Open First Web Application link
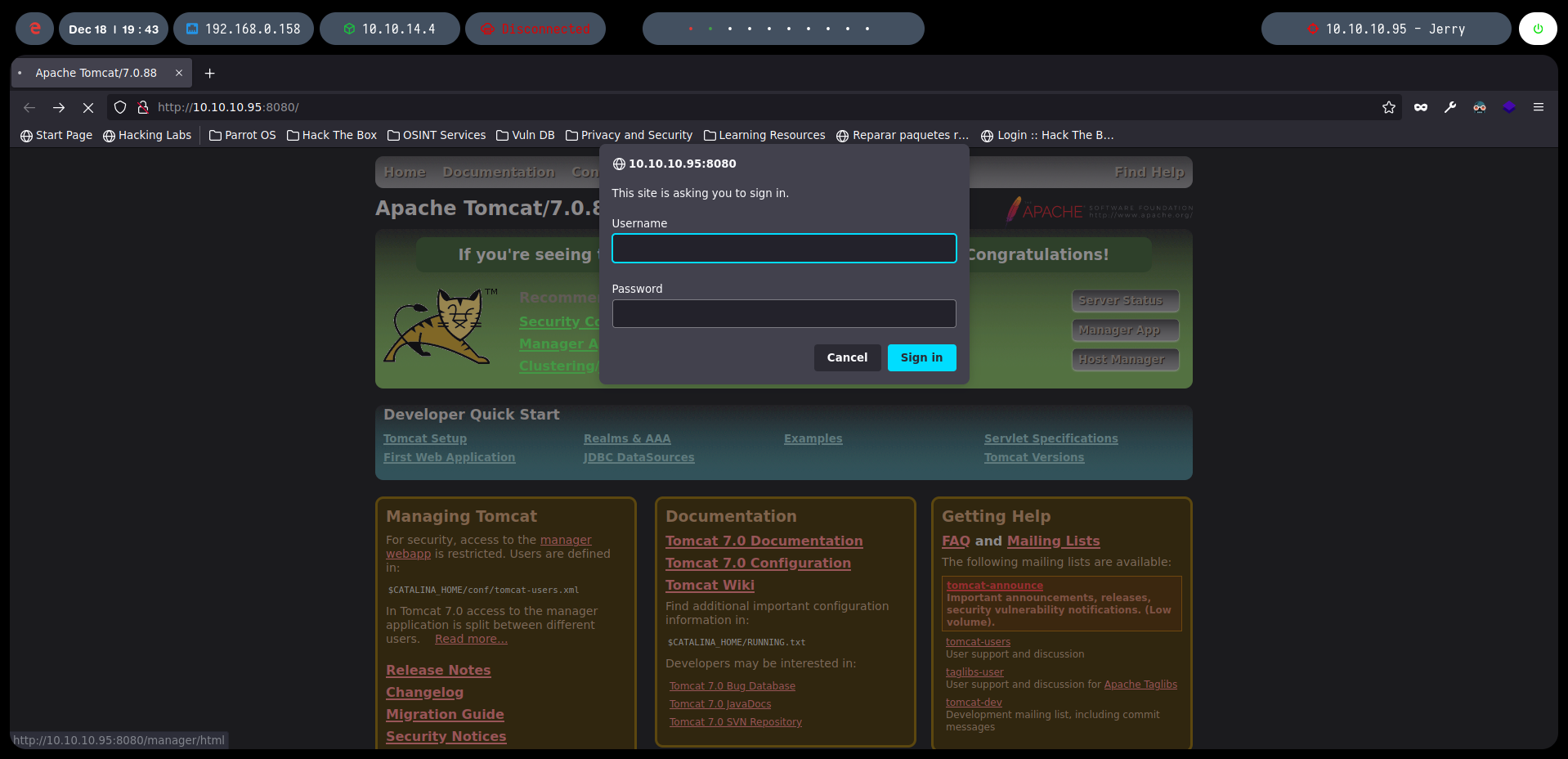The image size is (1568, 759). point(450,458)
